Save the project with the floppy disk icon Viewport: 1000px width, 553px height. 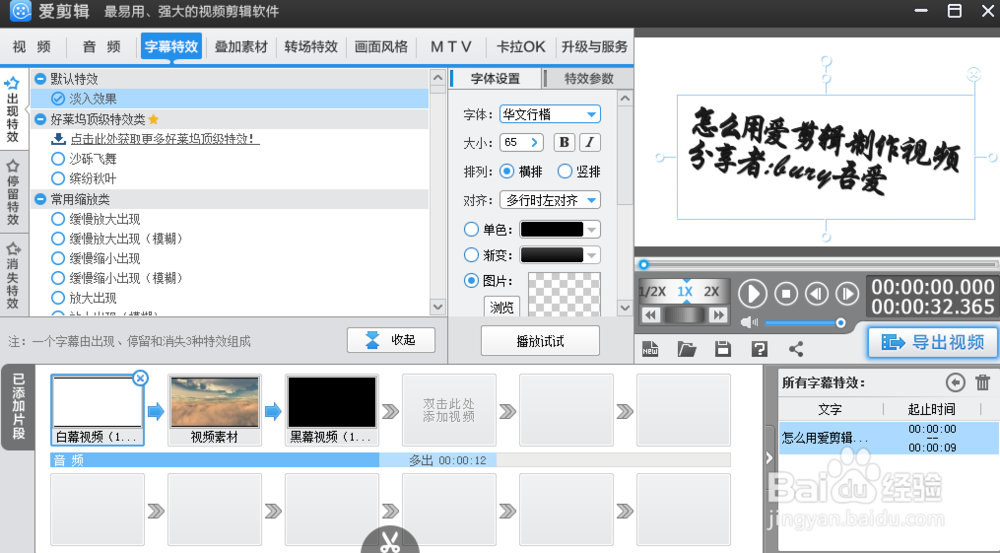tap(723, 349)
